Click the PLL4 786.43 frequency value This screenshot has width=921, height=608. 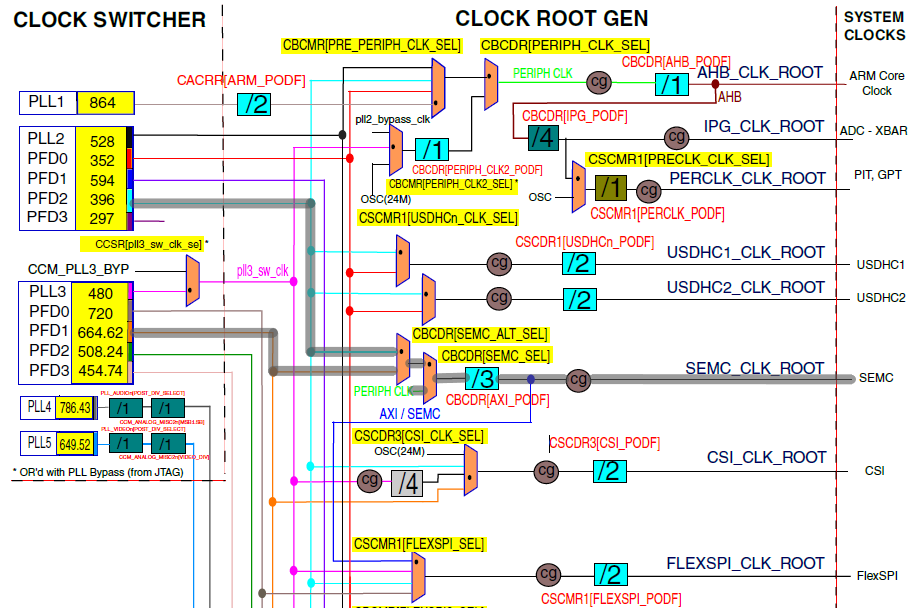(75, 408)
